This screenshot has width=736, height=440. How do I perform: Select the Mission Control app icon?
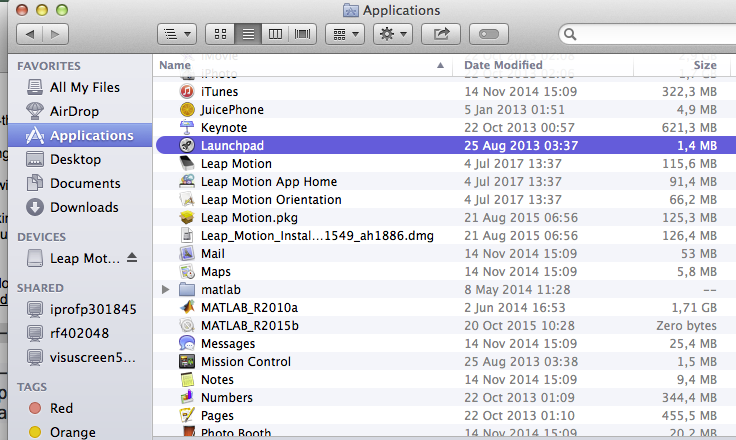tap(187, 361)
